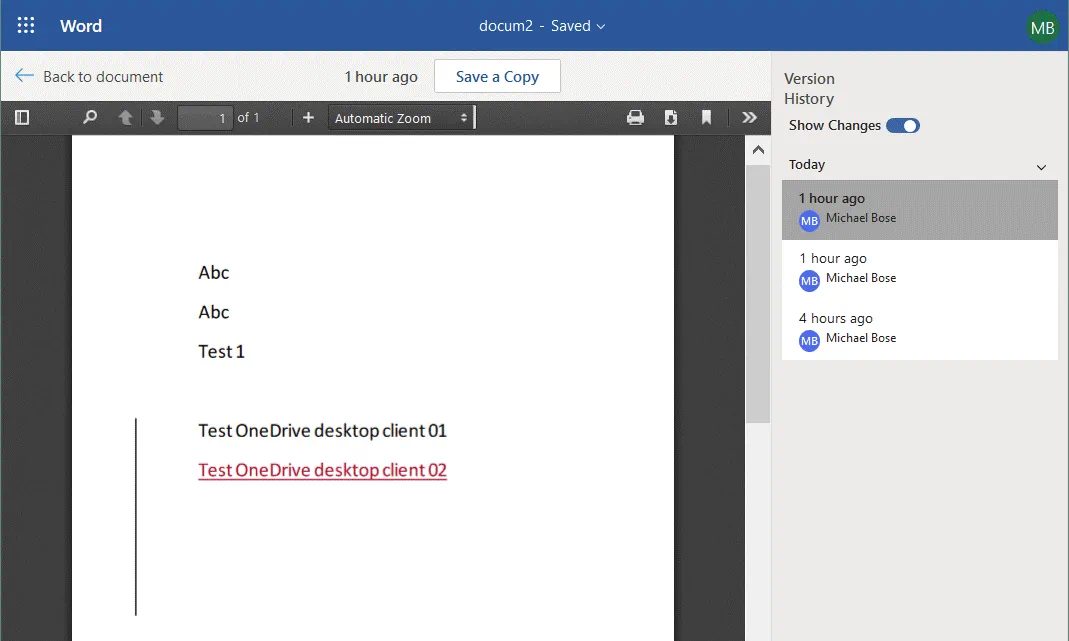Download the document version
This screenshot has height=641, width=1069.
point(671,118)
